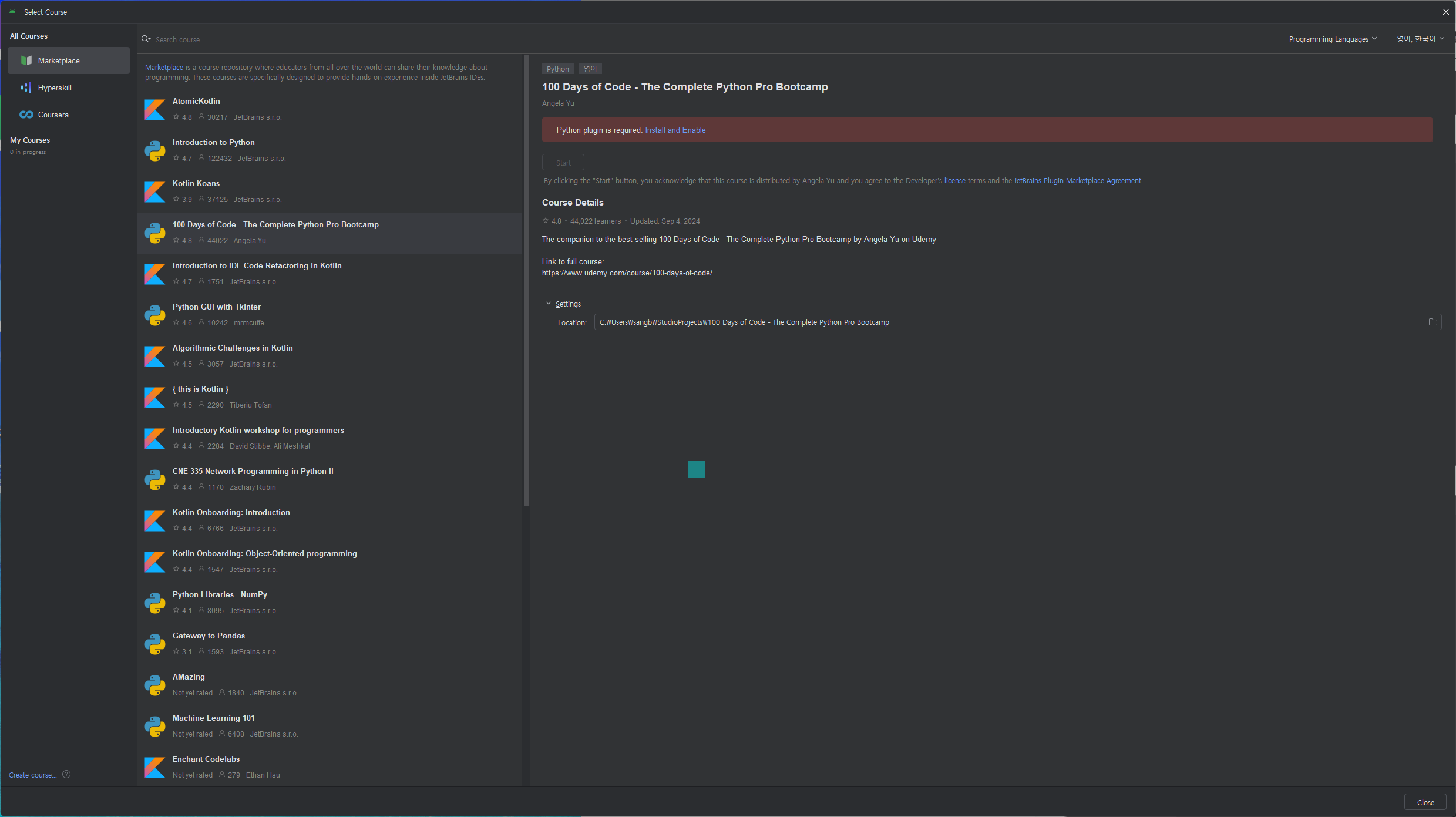
Task: Click Install and Enable link
Action: 675,130
